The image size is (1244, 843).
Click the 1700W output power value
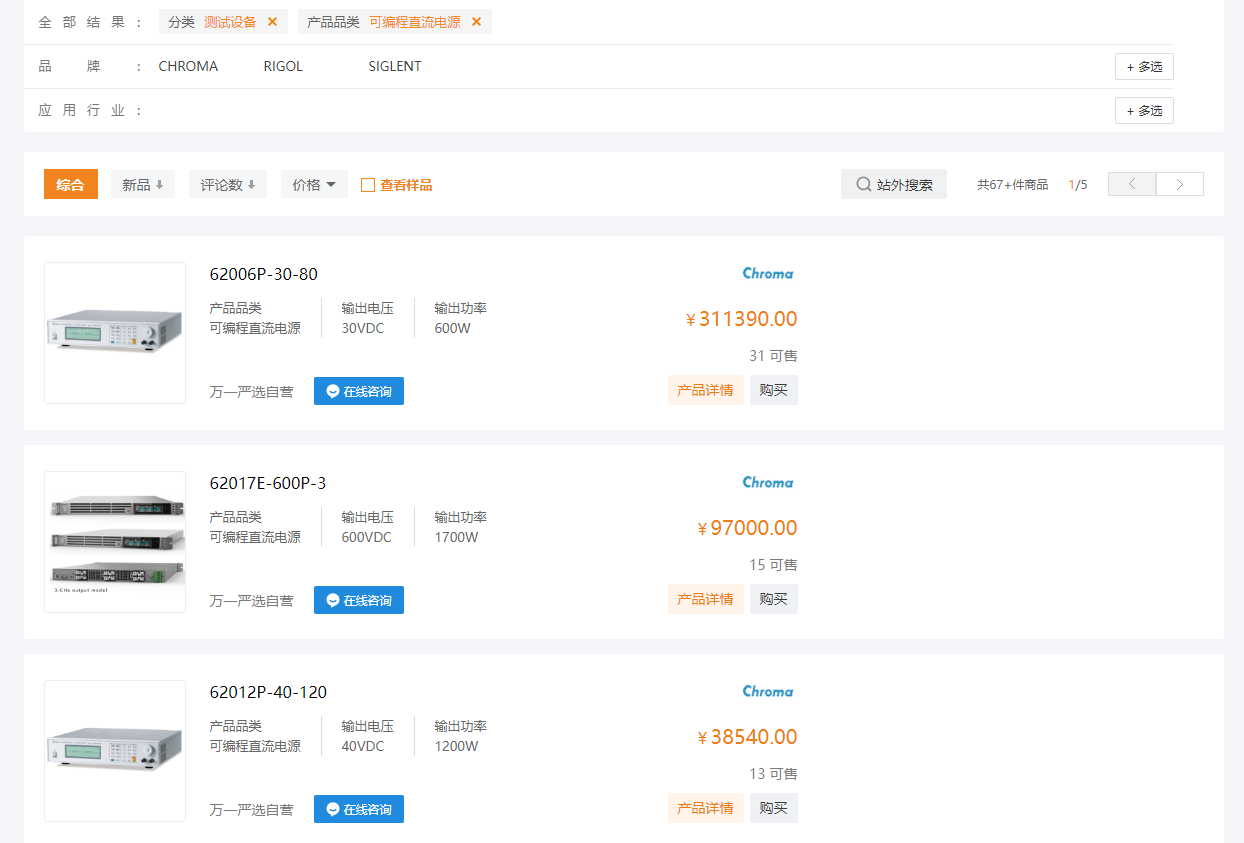pyautogui.click(x=456, y=537)
